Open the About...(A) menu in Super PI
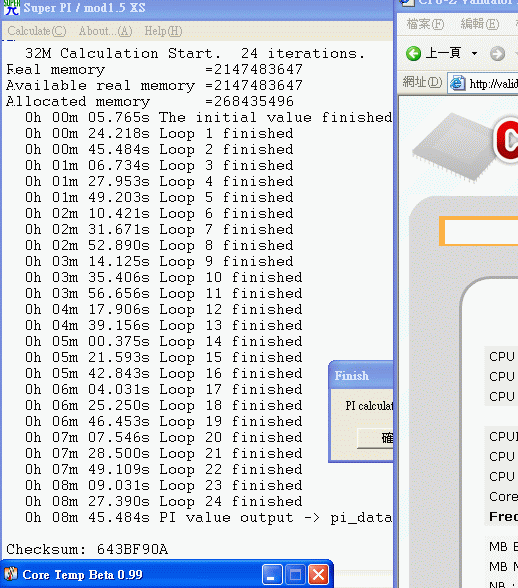518x588 pixels. tap(105, 31)
